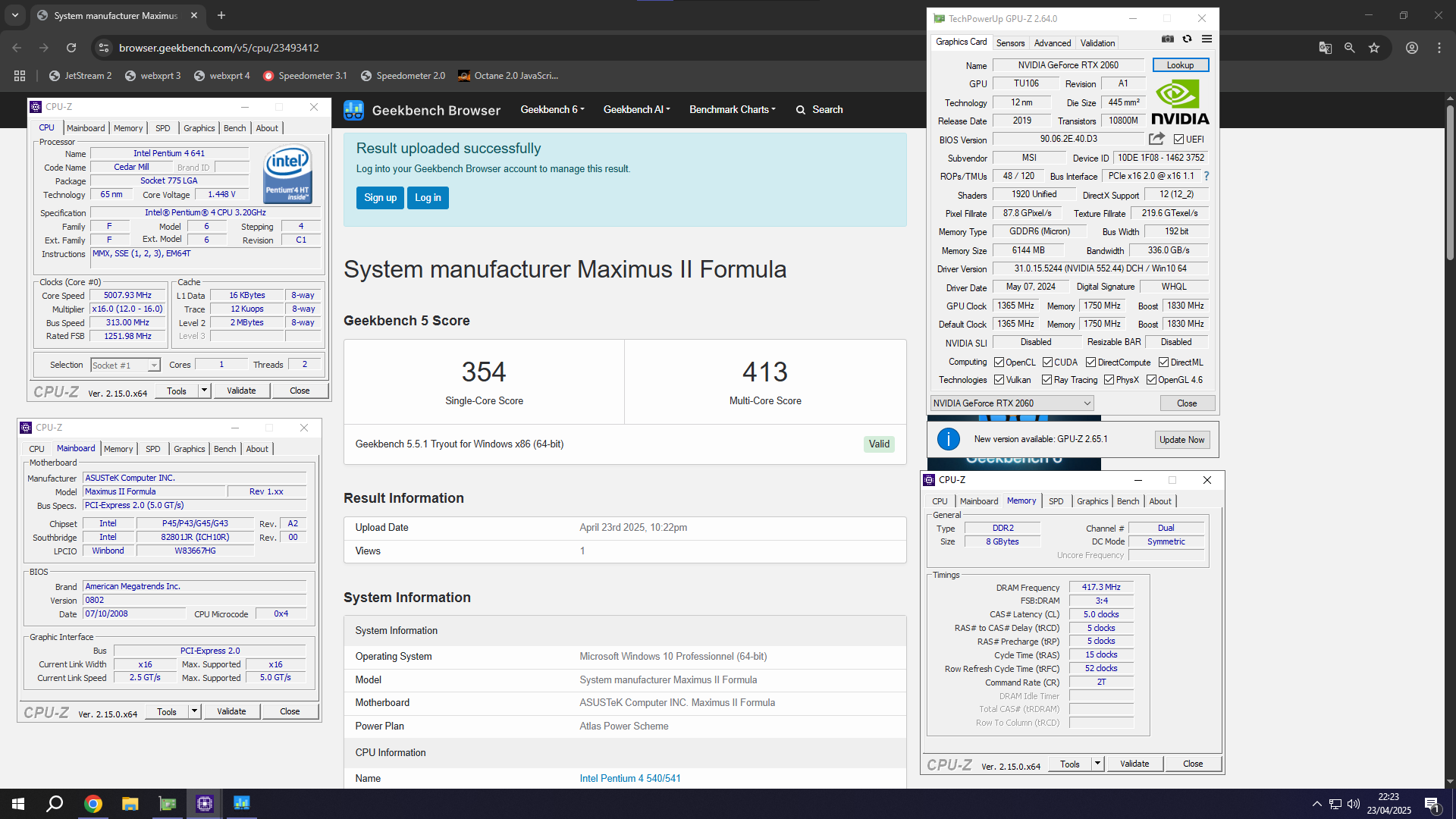Open the Chrome tab search chevron
This screenshot has width=1456, height=819.
15,15
